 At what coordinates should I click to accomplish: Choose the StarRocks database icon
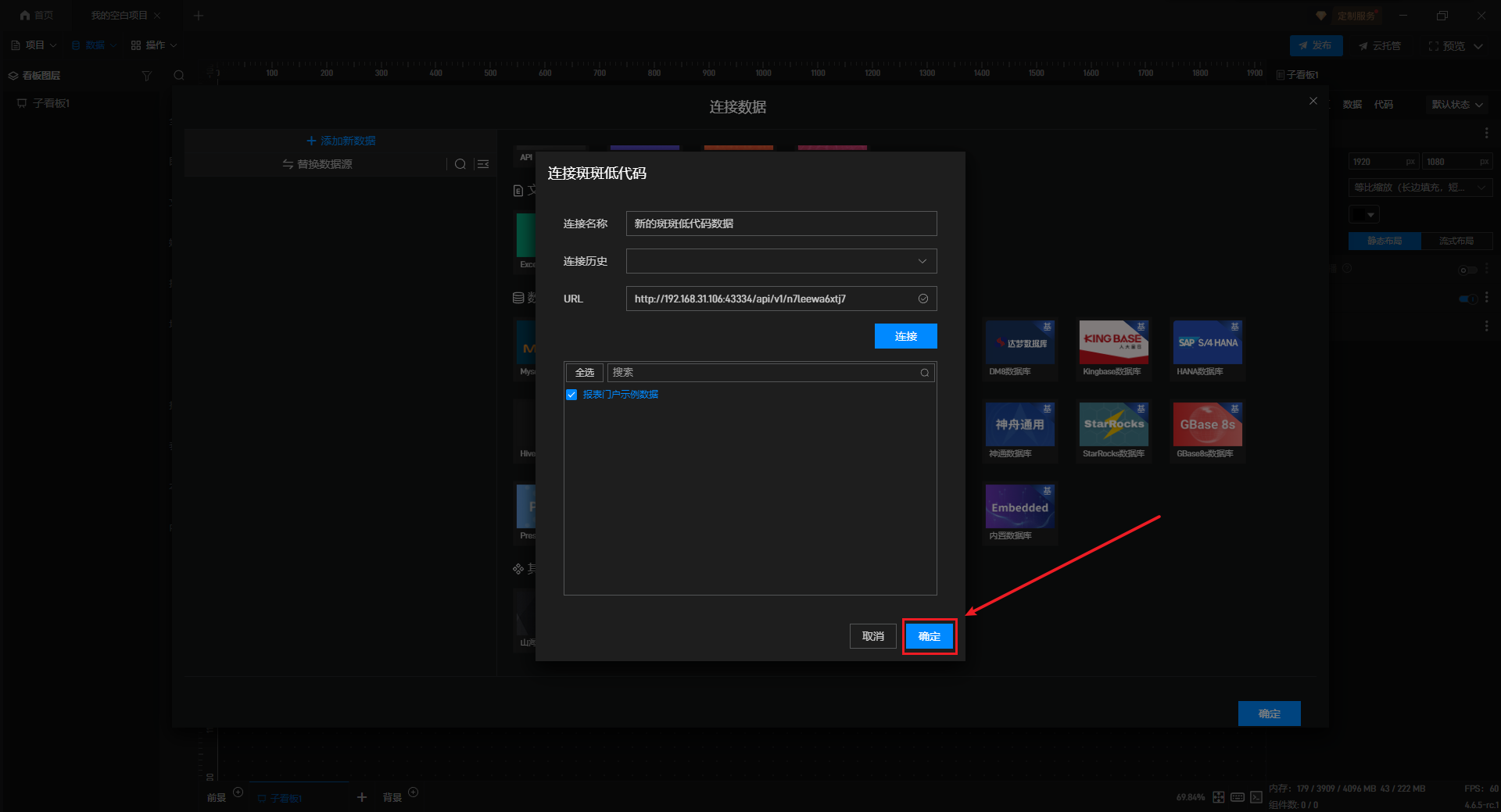pyautogui.click(x=1113, y=424)
